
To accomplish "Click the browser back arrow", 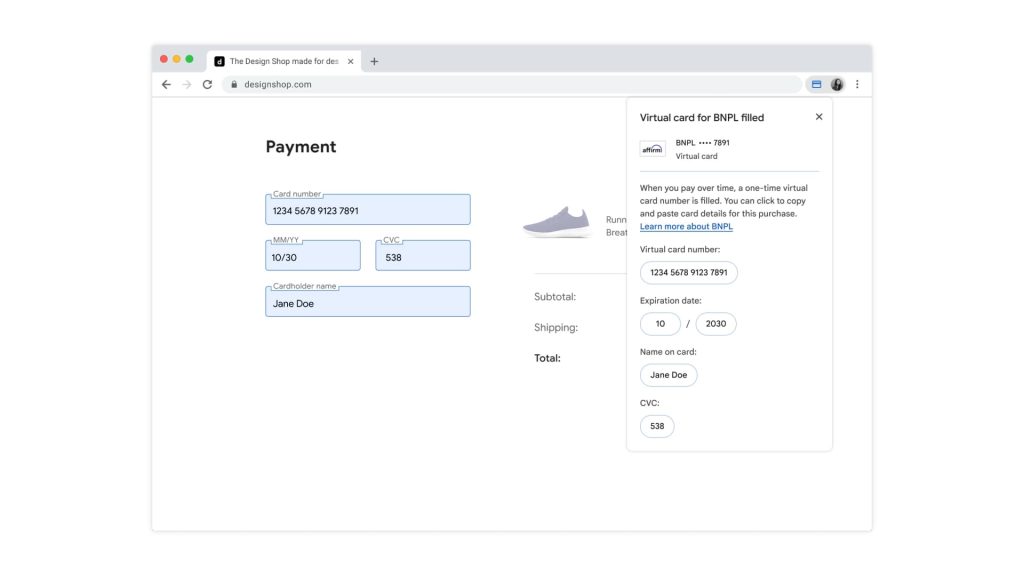I will [166, 85].
